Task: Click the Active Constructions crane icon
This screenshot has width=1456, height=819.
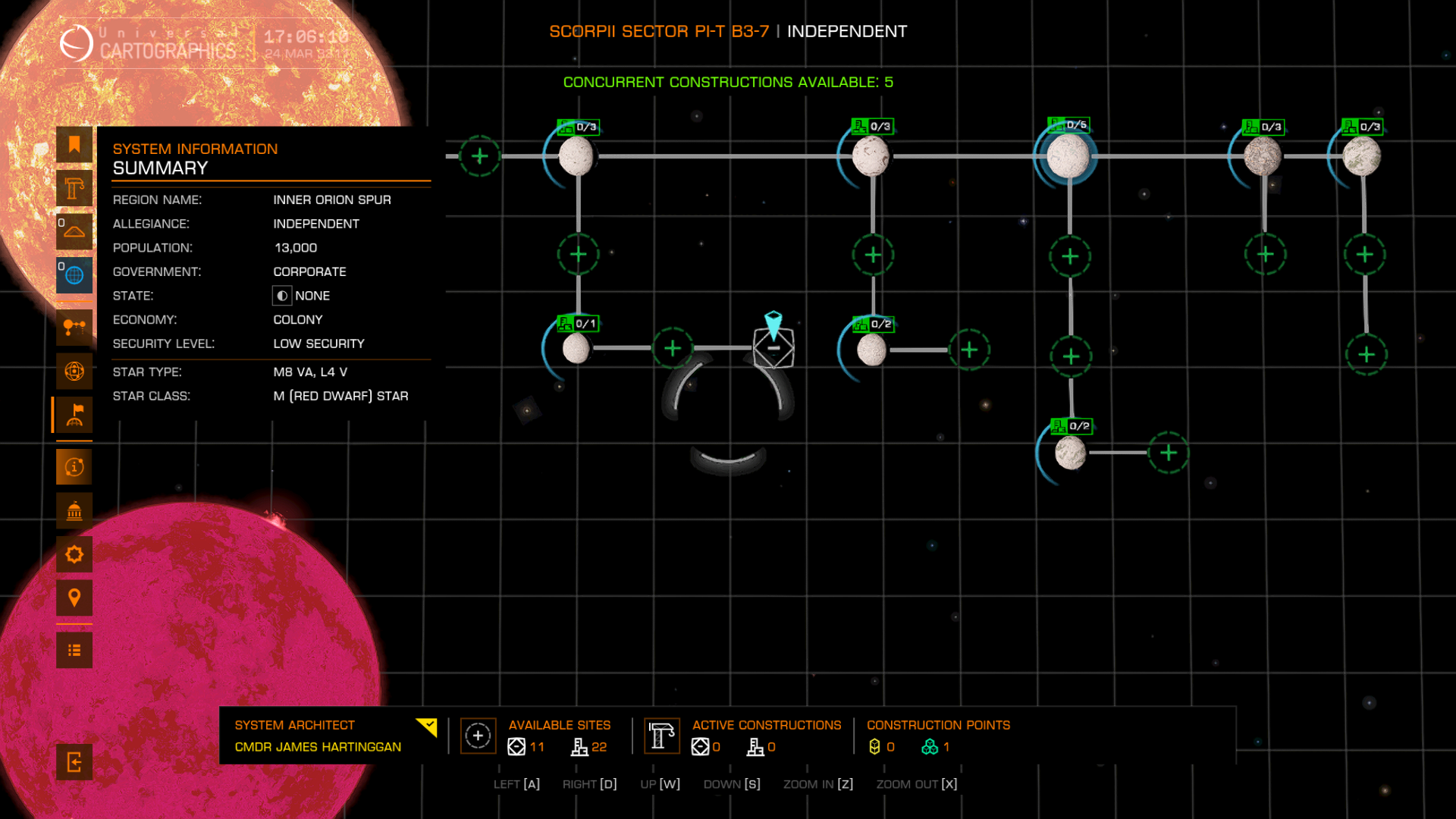Action: (x=661, y=736)
